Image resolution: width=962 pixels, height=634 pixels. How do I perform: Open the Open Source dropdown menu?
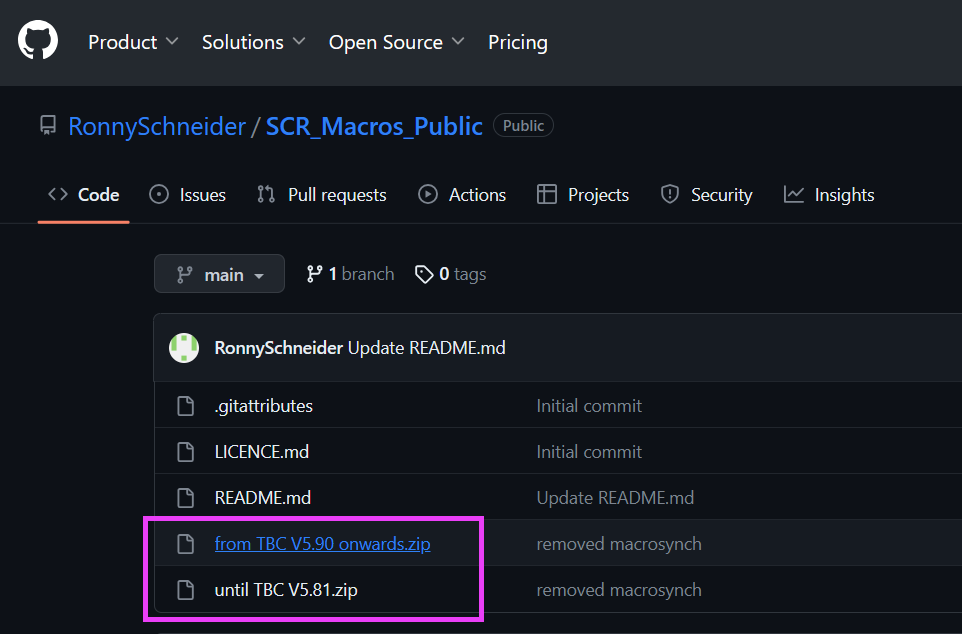[396, 42]
